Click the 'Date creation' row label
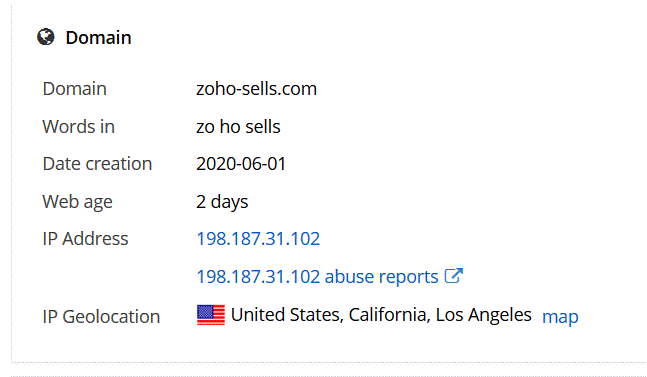This screenshot has width=647, height=377. pyautogui.click(x=97, y=164)
